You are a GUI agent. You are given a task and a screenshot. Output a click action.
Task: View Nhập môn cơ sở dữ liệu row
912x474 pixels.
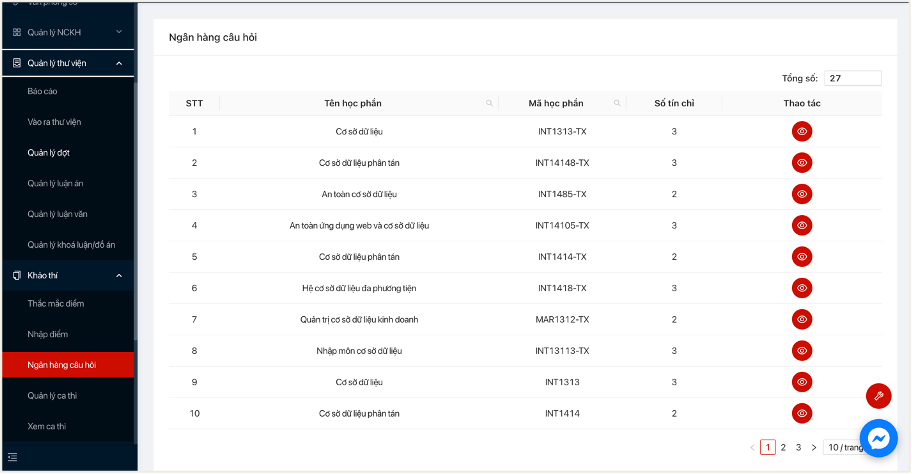(x=801, y=351)
